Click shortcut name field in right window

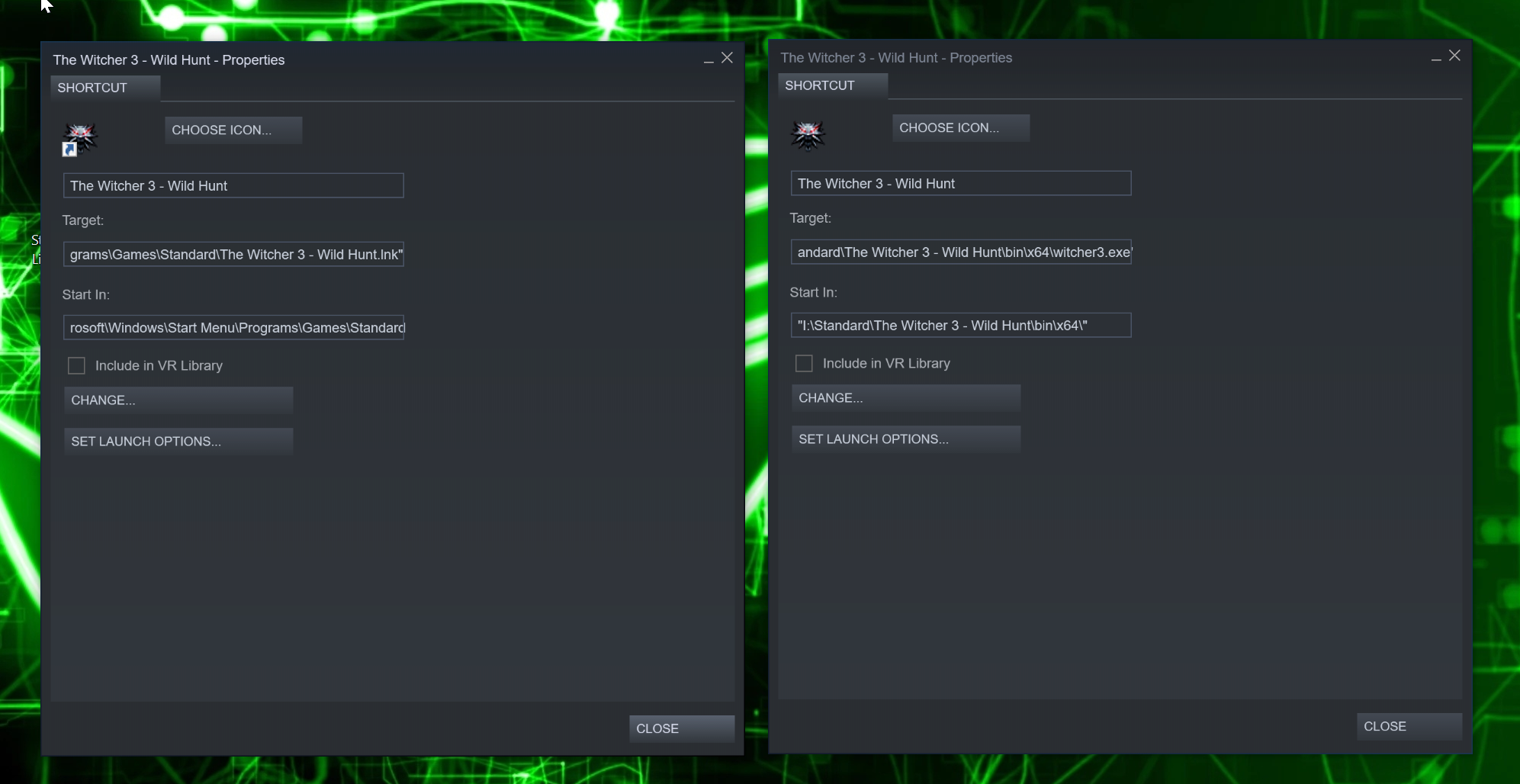[x=961, y=183]
